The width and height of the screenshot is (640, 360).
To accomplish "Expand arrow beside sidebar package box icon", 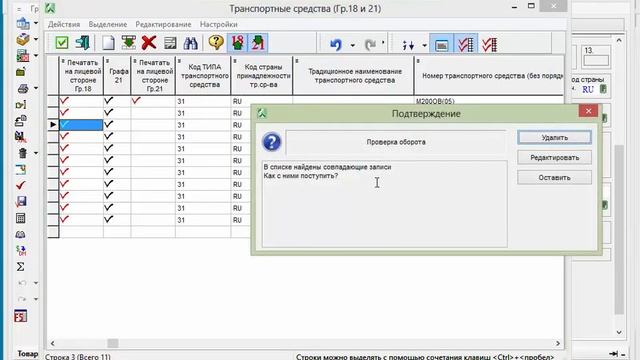I will point(36,40).
